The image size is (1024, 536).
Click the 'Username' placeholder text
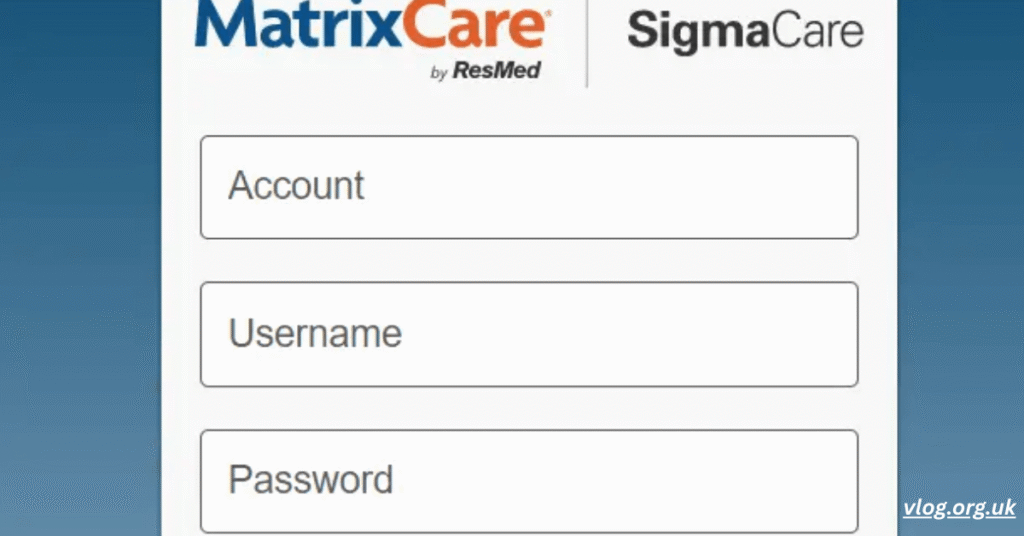315,333
